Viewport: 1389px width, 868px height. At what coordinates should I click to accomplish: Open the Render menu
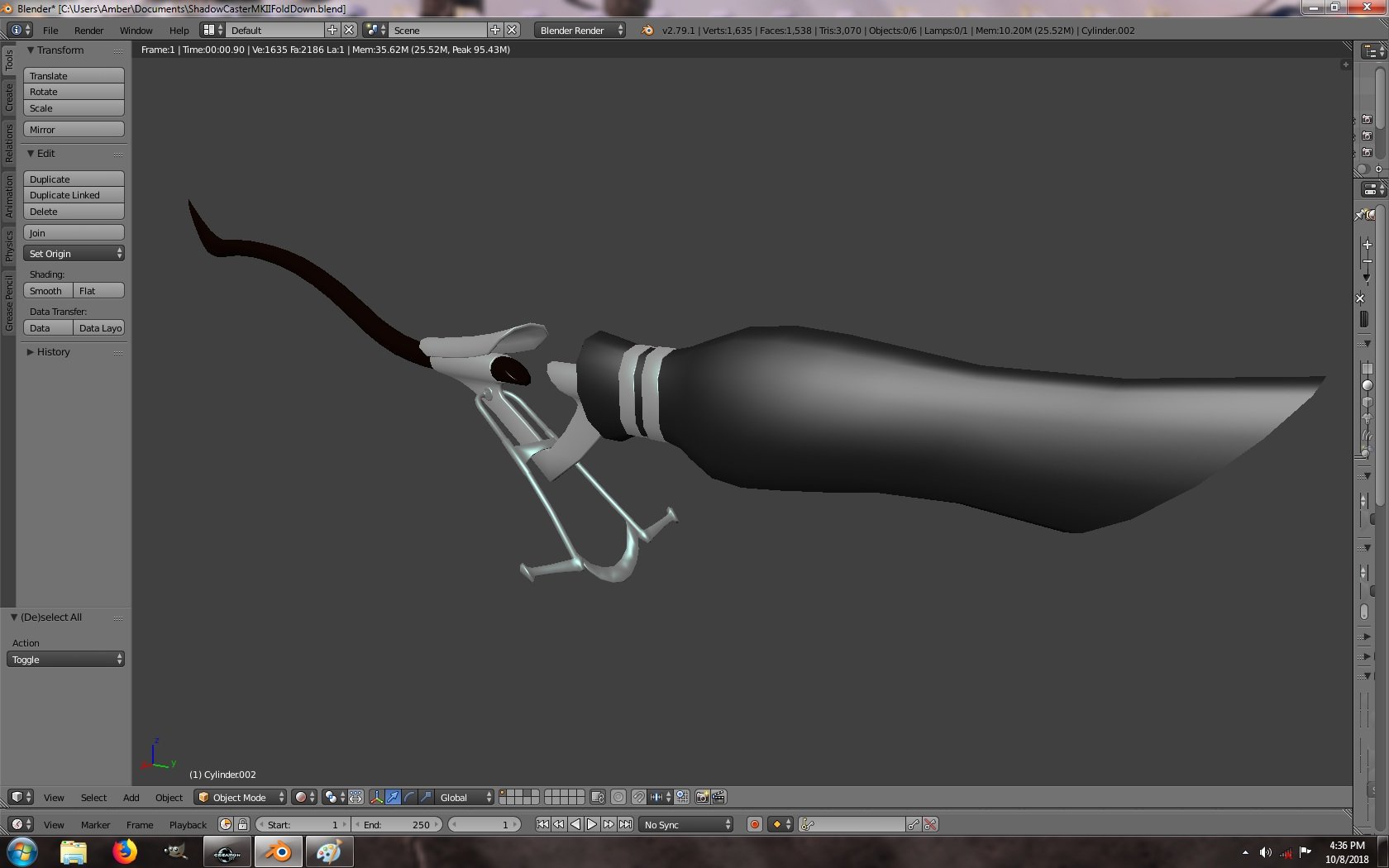88,30
